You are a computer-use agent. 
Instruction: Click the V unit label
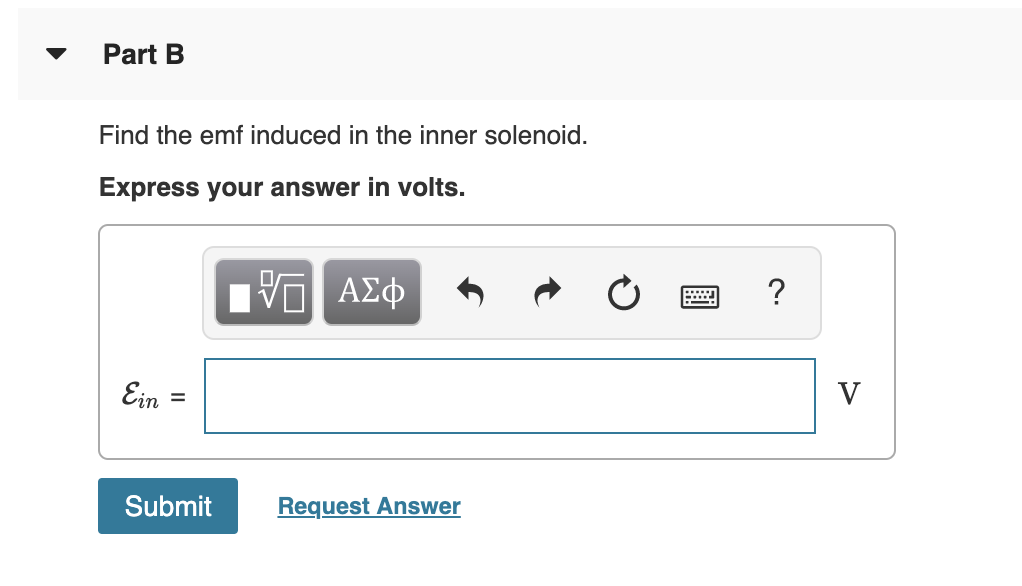click(x=848, y=394)
